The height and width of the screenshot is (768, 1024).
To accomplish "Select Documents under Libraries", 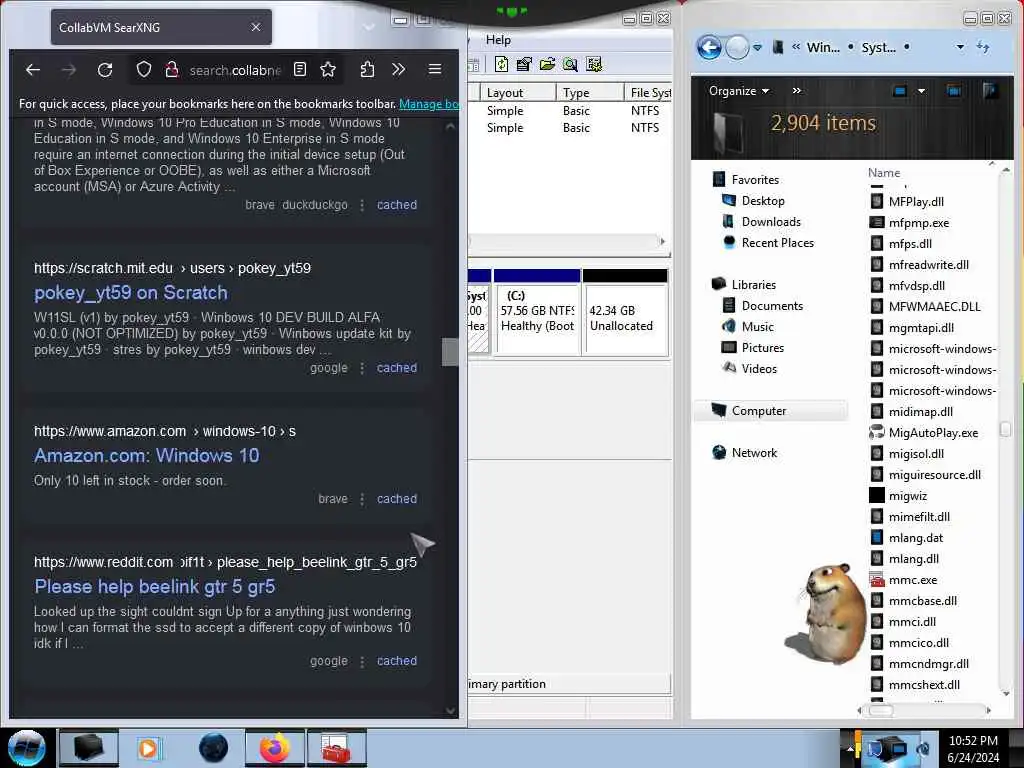I will (x=772, y=306).
